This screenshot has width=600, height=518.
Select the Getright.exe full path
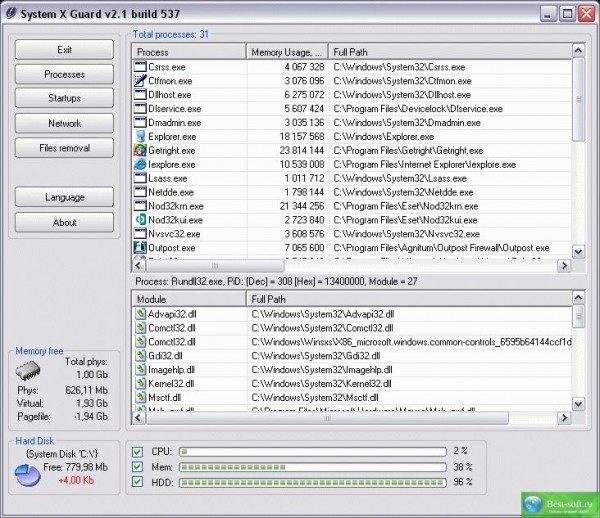coord(408,150)
